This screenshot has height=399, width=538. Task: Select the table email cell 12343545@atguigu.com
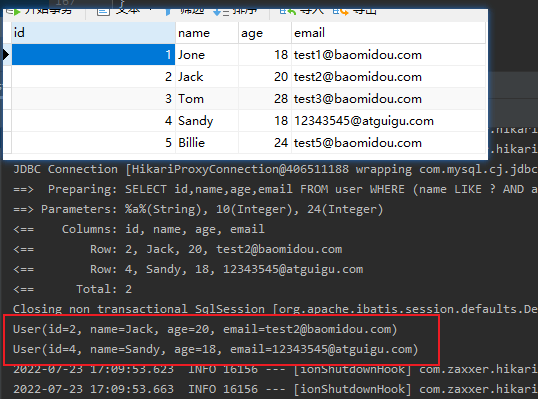(388, 121)
